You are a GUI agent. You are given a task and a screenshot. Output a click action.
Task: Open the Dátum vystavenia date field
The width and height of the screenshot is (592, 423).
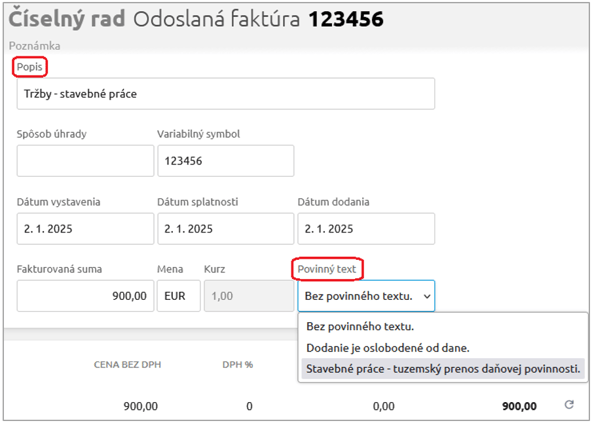click(85, 228)
